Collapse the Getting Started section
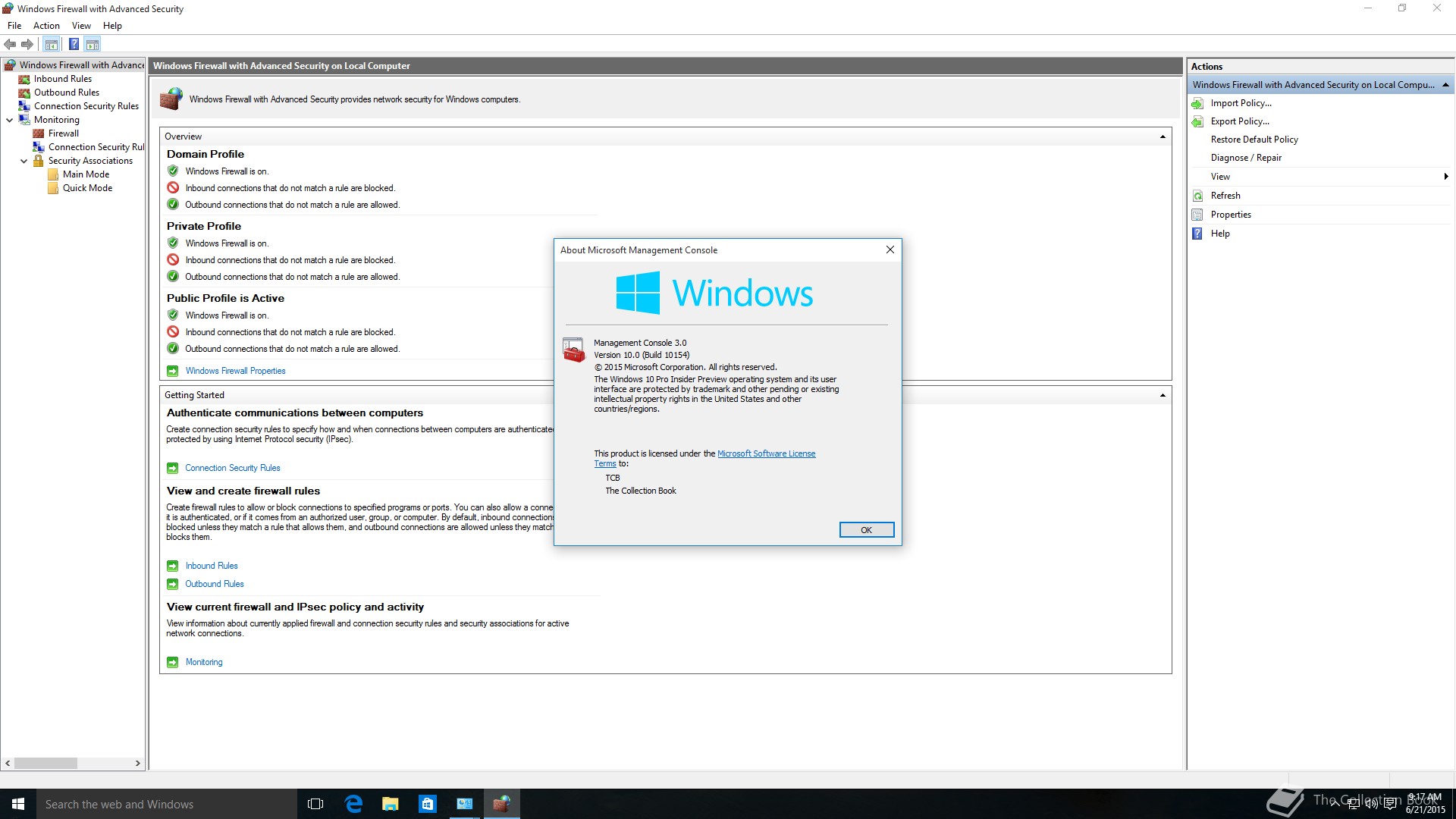The width and height of the screenshot is (1456, 819). [1163, 395]
